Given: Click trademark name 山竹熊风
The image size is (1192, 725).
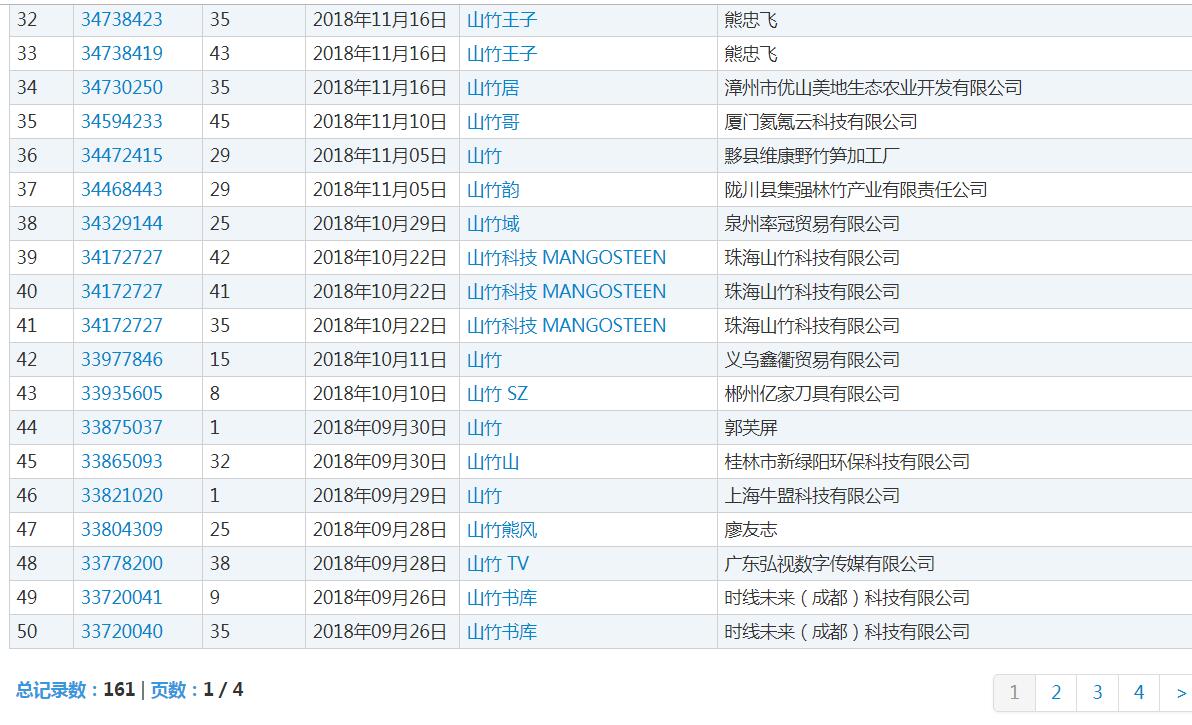Looking at the screenshot, I should click(x=502, y=530).
